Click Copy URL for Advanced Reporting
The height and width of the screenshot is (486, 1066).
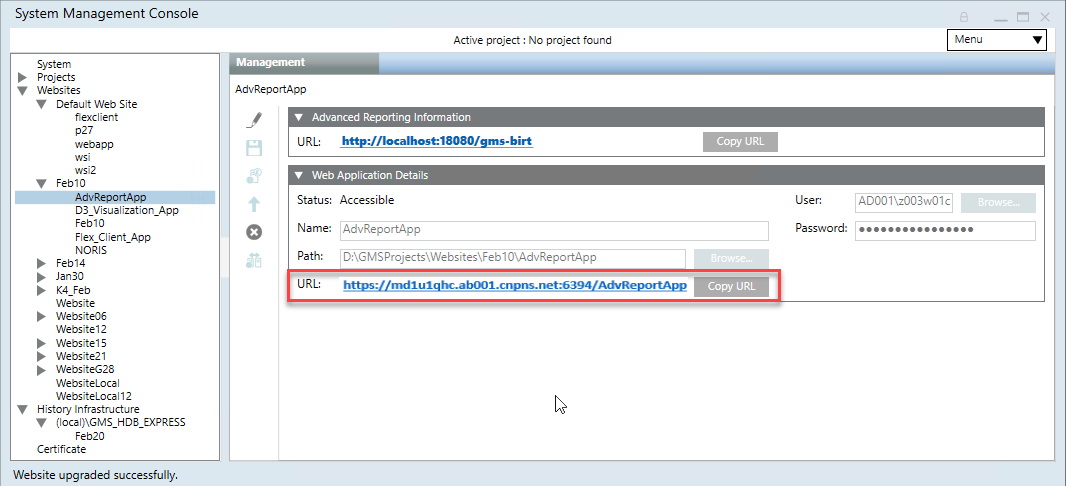point(740,141)
